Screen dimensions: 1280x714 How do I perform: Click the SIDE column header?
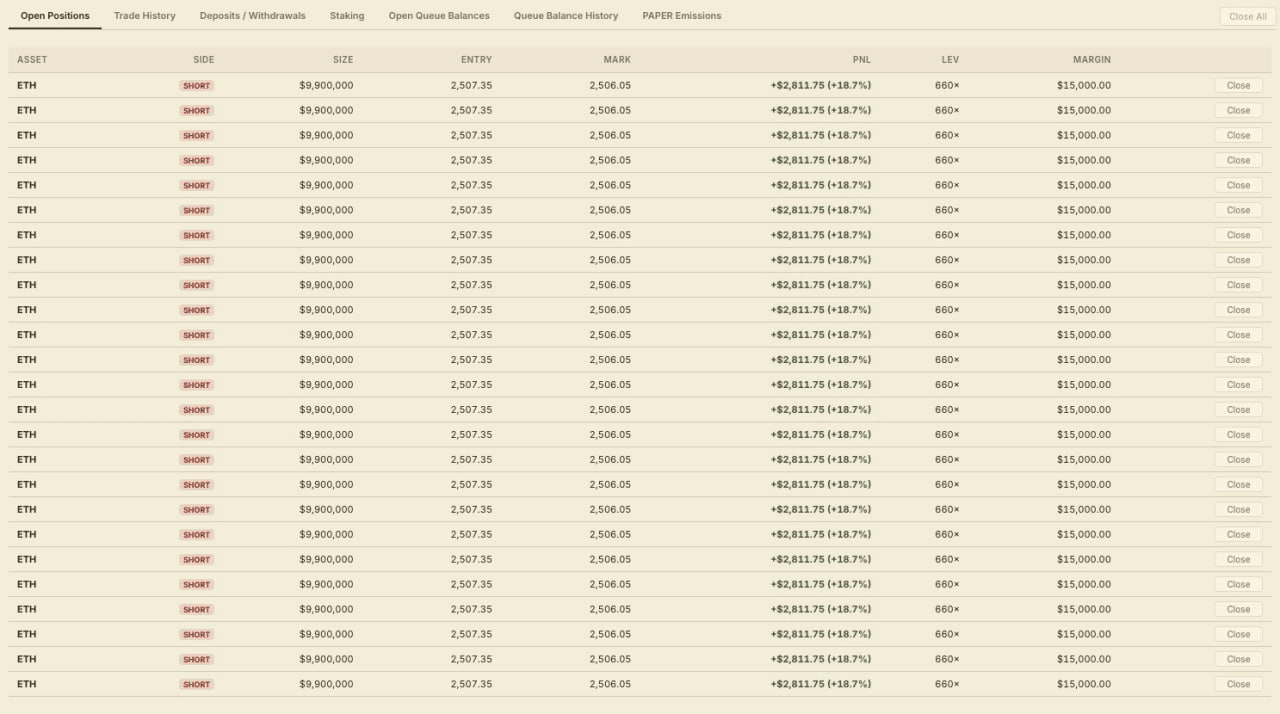click(x=204, y=60)
